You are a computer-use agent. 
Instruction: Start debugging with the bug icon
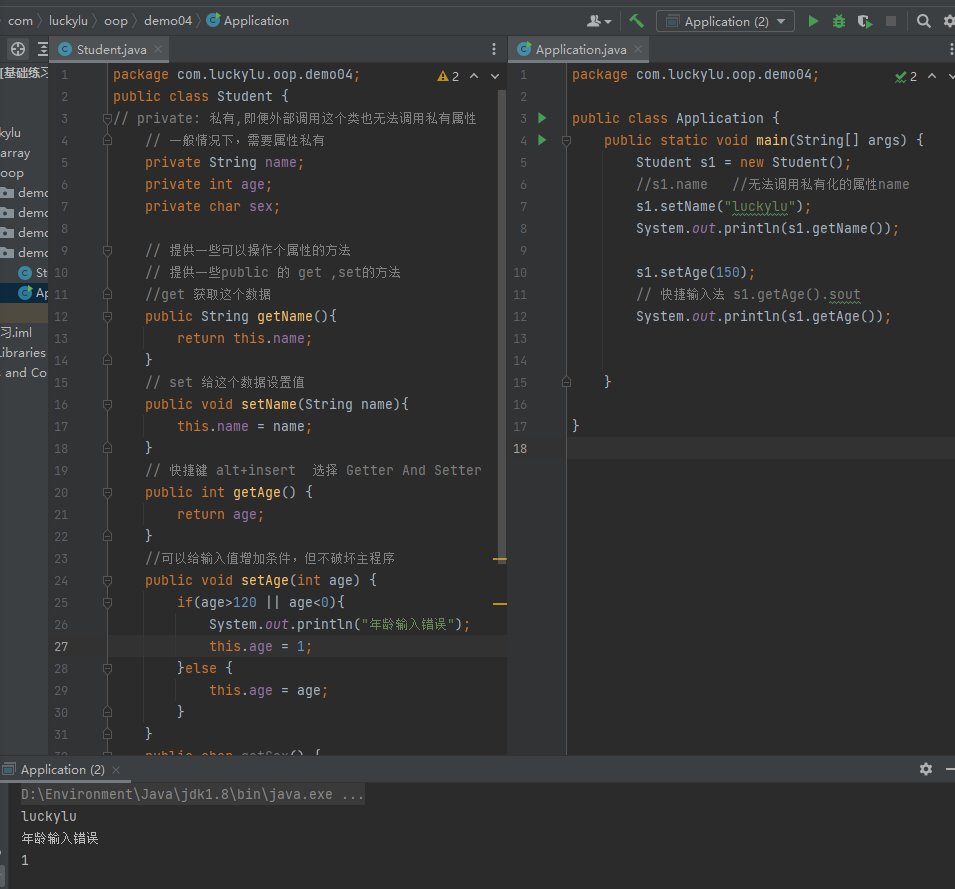click(x=839, y=21)
